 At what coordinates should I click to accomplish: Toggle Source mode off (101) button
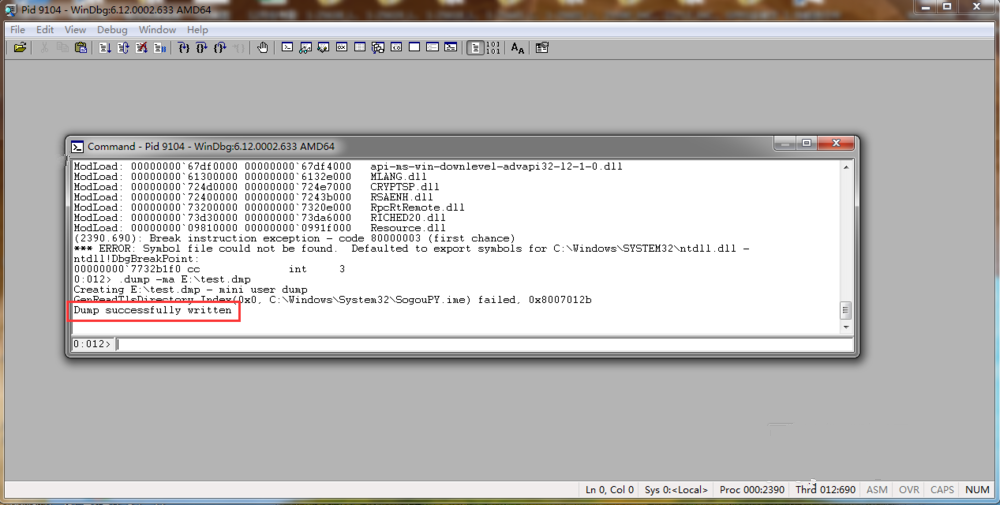click(x=493, y=48)
